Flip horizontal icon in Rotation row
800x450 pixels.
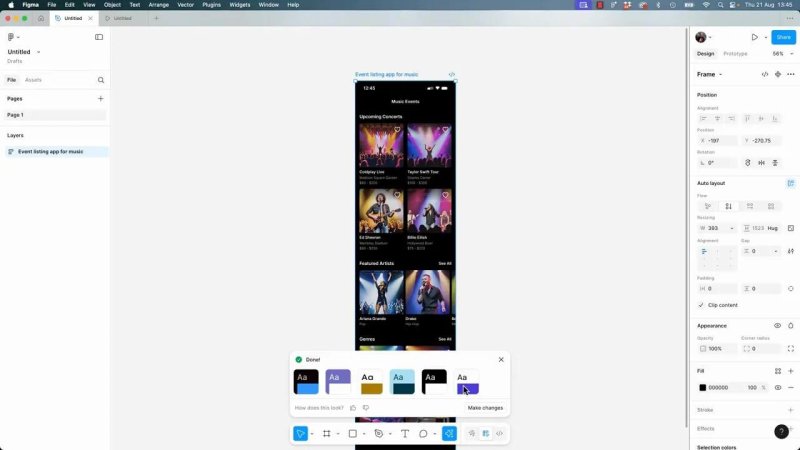(x=761, y=163)
